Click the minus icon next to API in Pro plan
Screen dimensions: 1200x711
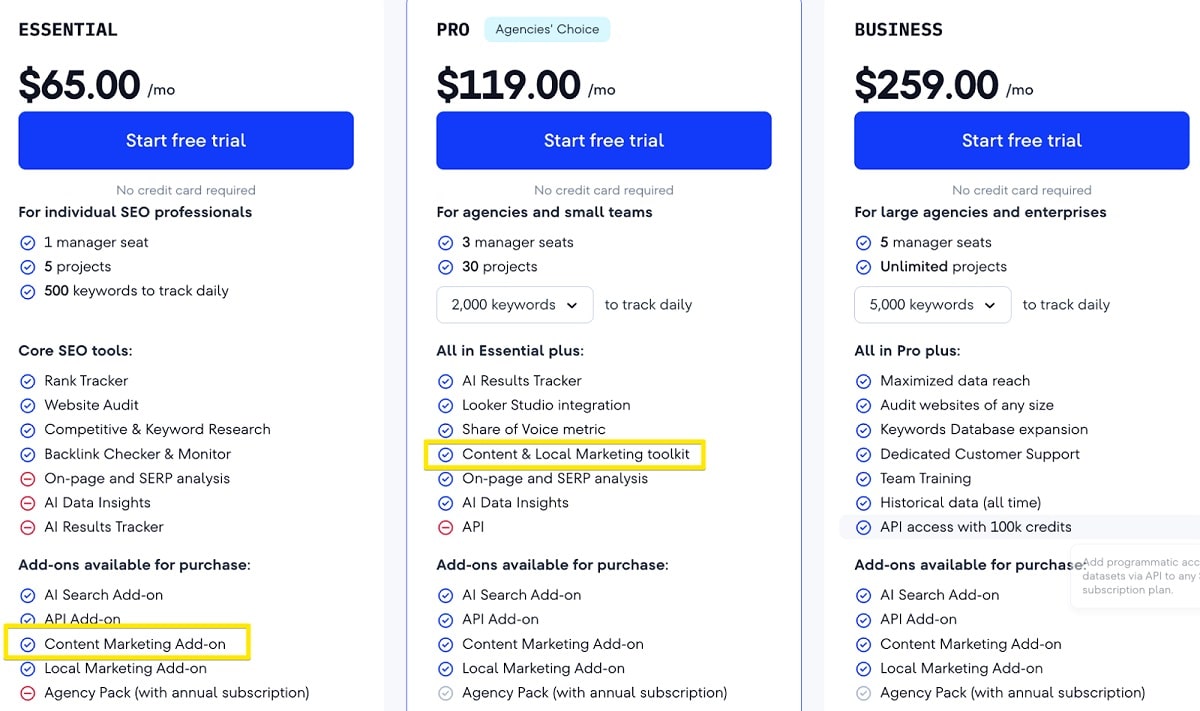point(447,527)
